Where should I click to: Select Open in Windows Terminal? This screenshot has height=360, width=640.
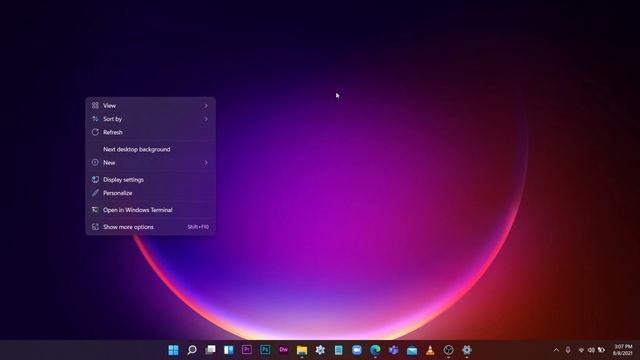151,210
